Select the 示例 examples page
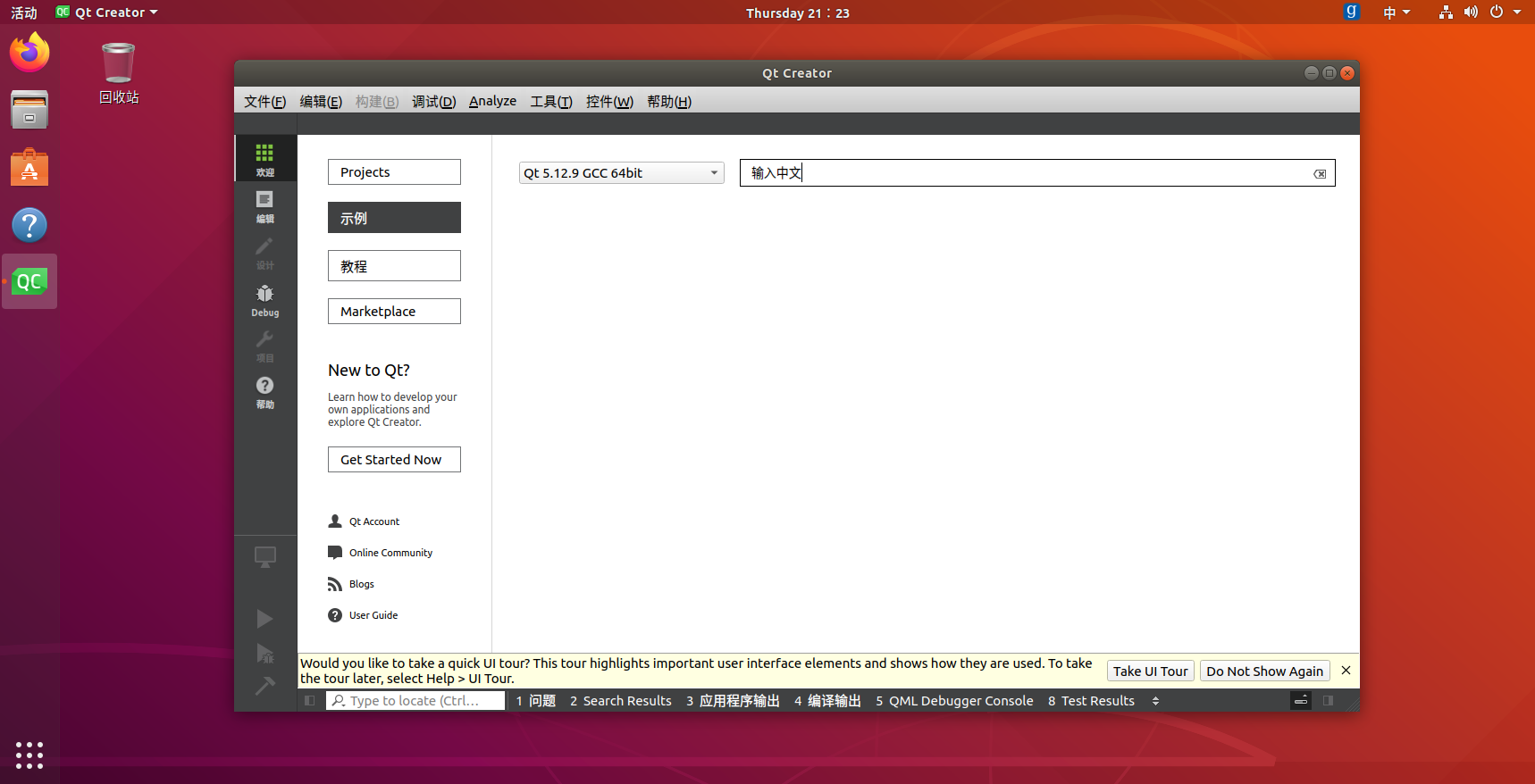 (x=394, y=218)
